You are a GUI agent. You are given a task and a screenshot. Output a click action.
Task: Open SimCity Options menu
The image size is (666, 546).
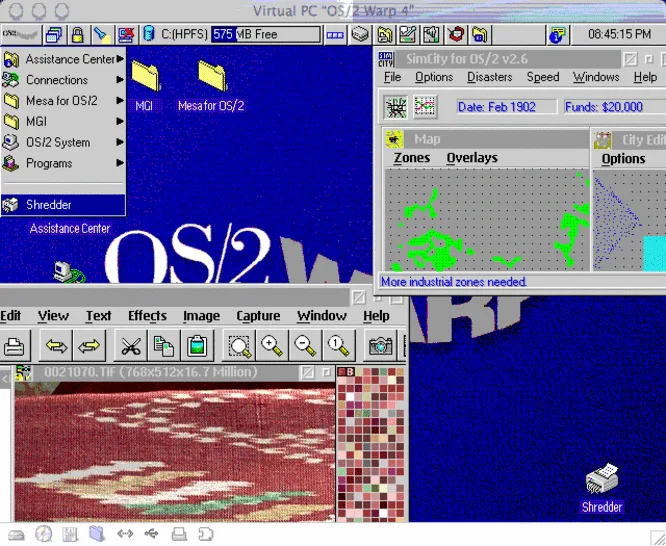(x=434, y=77)
